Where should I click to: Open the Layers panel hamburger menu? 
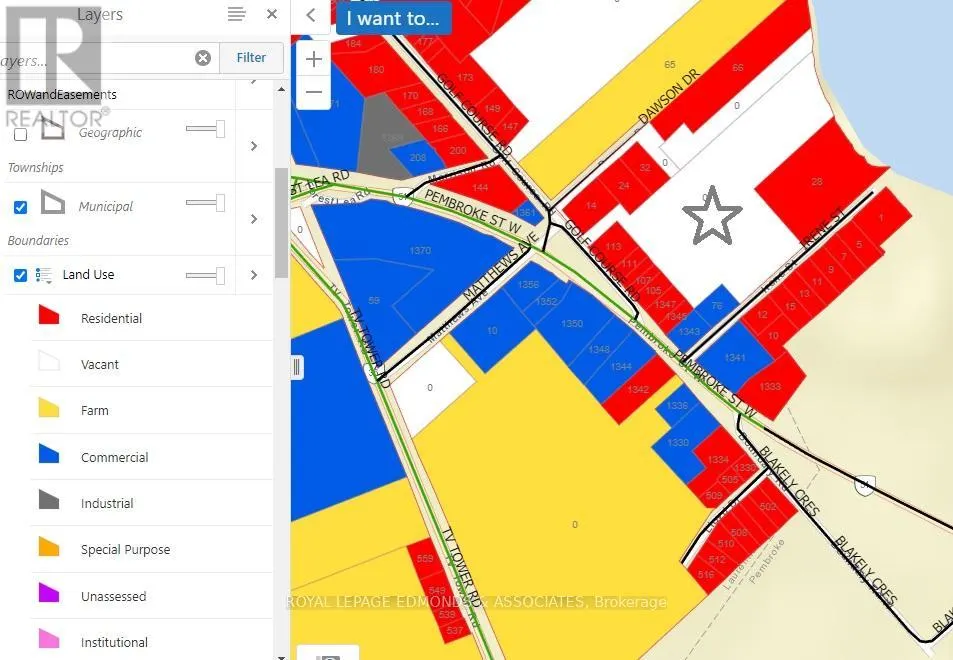point(236,14)
